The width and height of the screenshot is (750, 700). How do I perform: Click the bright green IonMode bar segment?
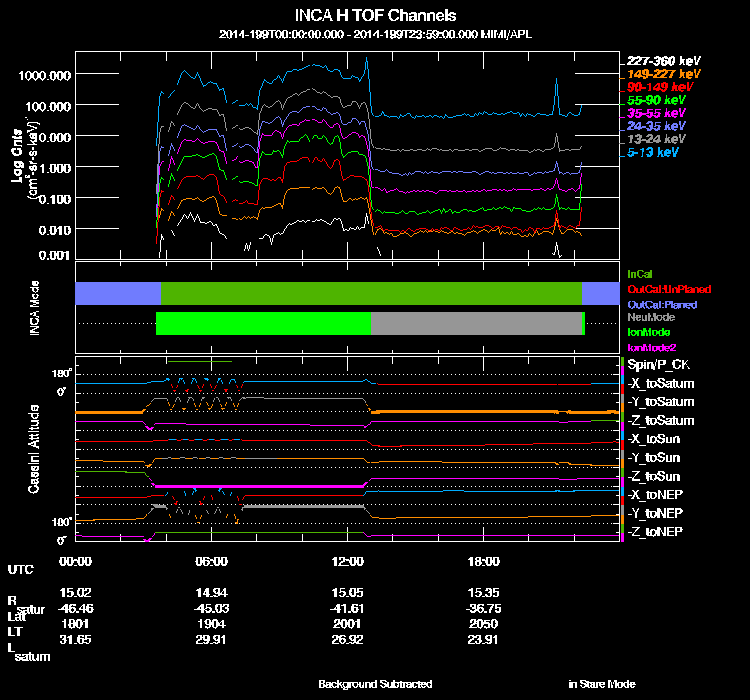264,323
